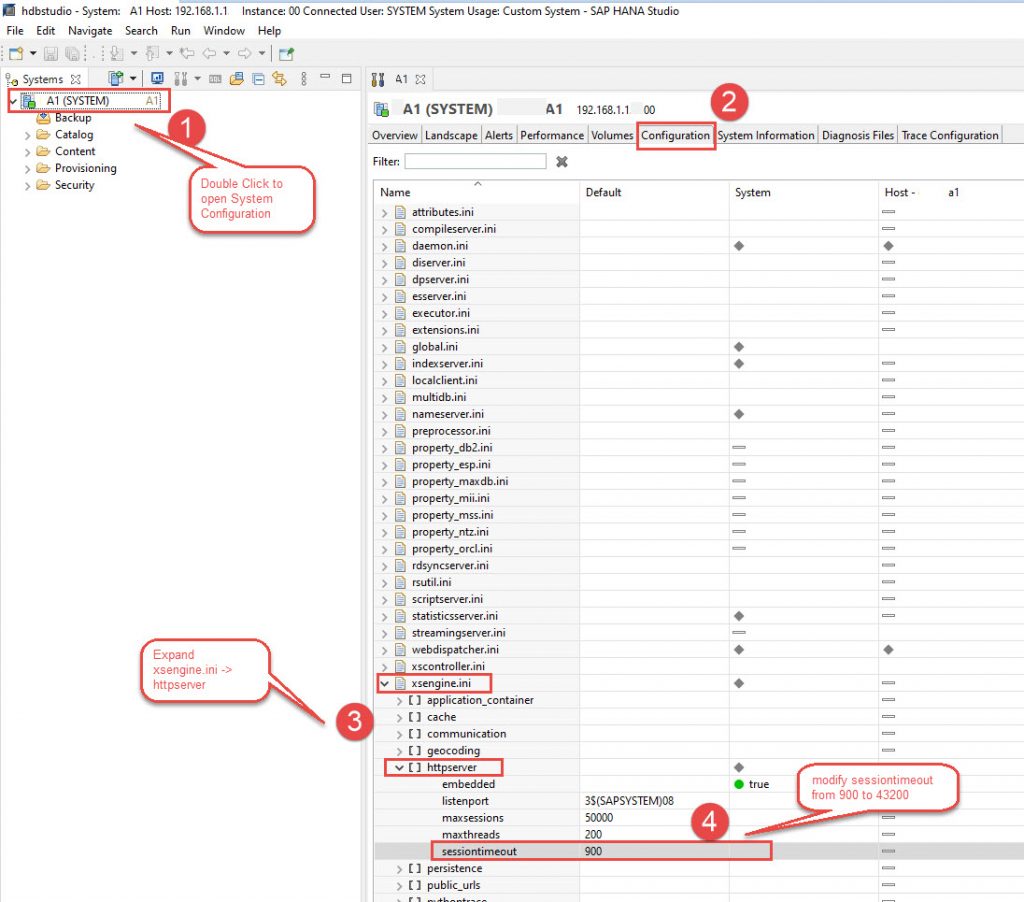Minimize the Systems view panel
Viewport: 1024px width, 902px height.
(x=325, y=77)
